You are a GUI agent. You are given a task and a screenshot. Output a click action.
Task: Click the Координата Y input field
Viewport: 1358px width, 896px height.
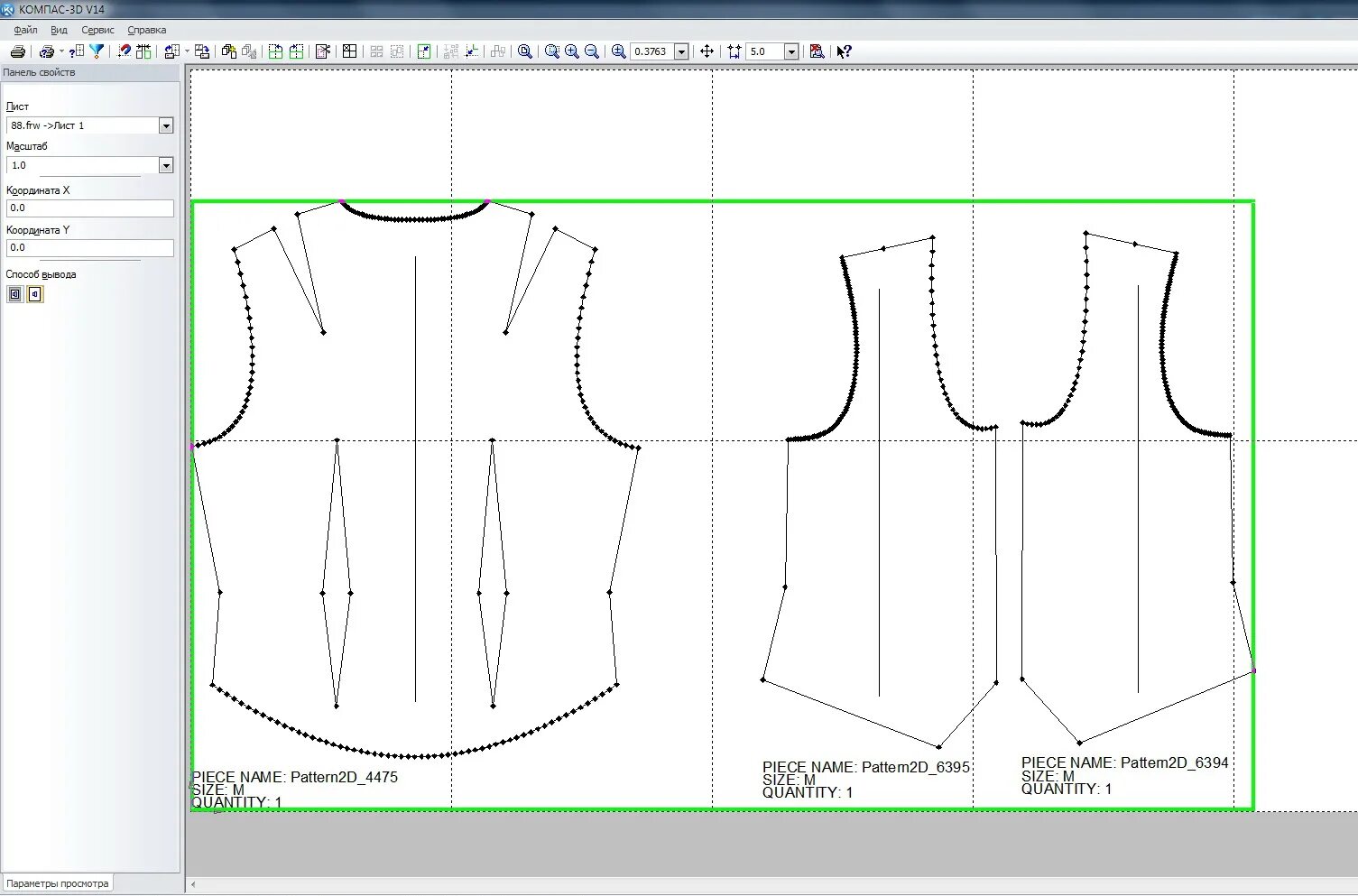pyautogui.click(x=90, y=247)
